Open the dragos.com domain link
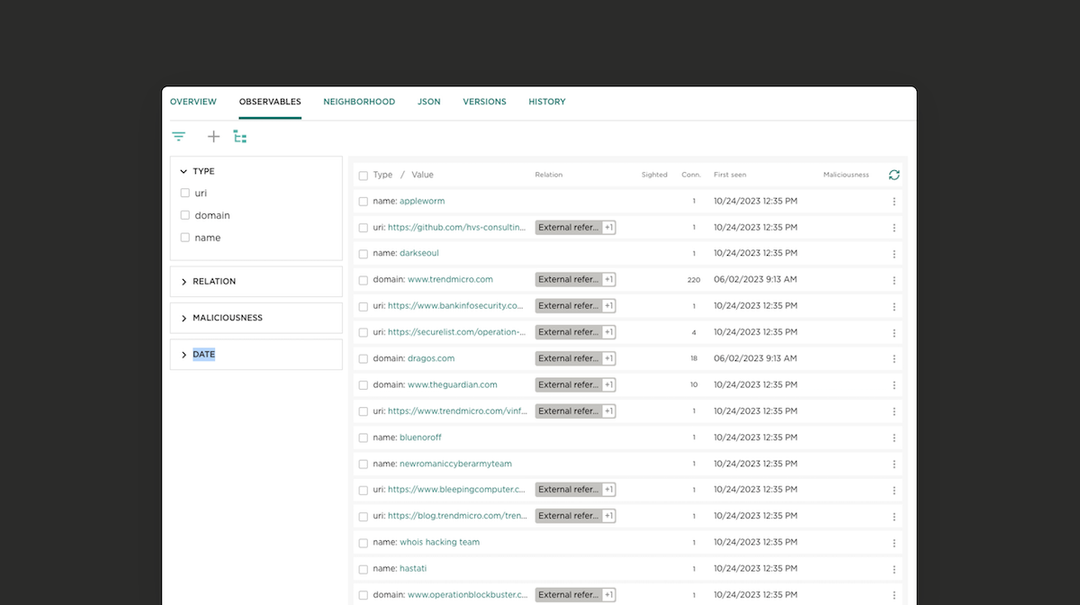The width and height of the screenshot is (1080, 605). (431, 358)
